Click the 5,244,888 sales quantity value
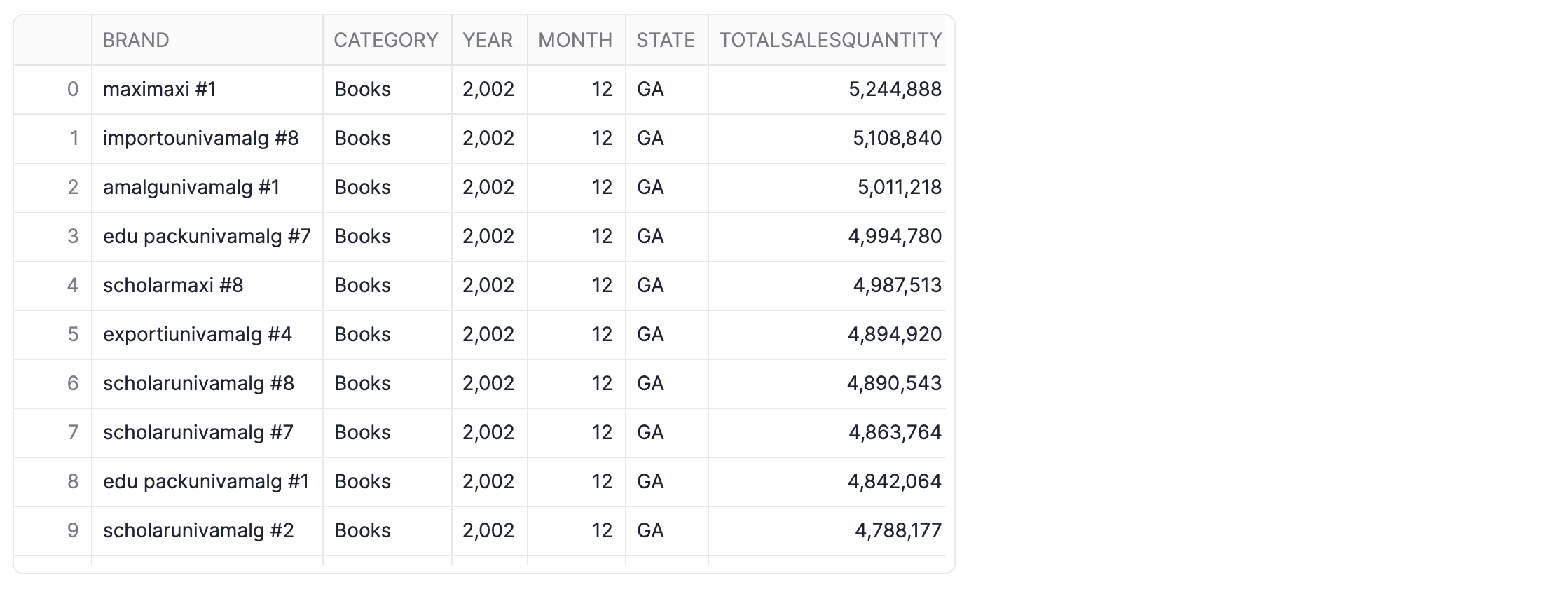 pos(895,89)
